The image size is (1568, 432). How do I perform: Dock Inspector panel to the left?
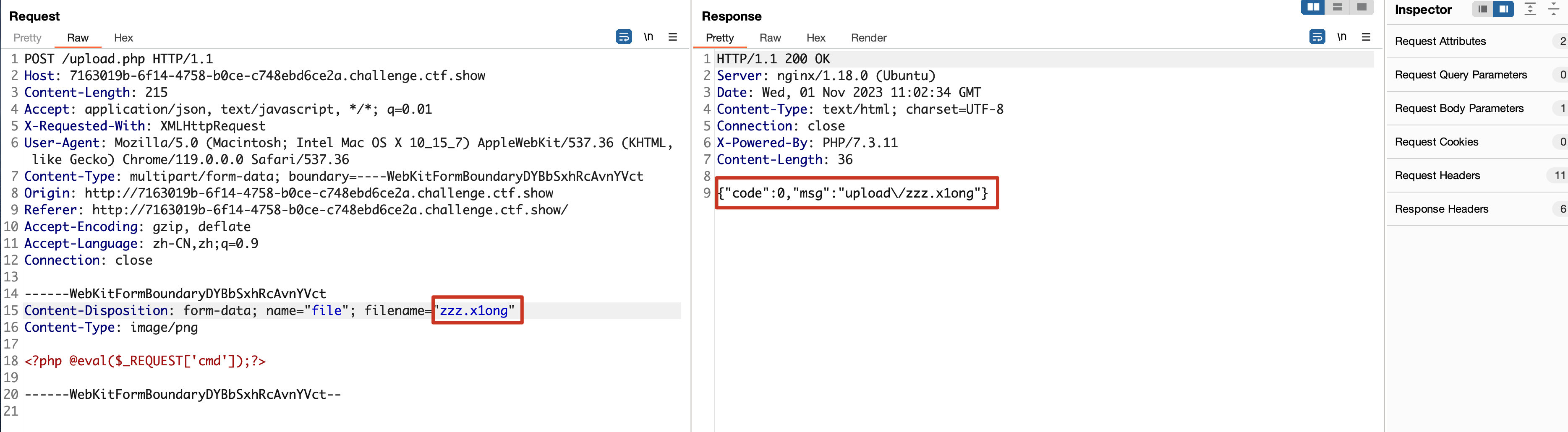pos(1483,9)
